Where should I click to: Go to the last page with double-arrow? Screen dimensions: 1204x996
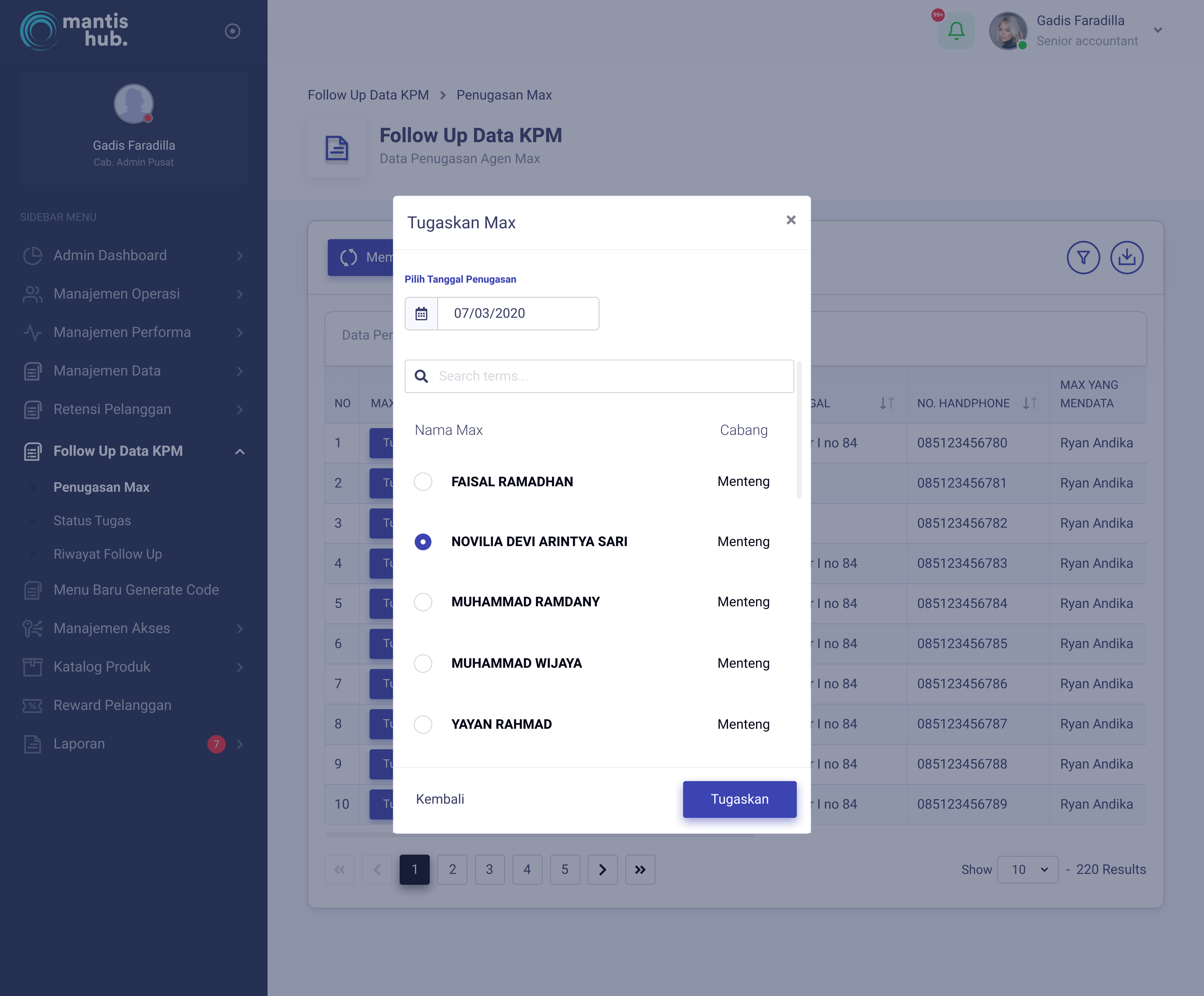[x=640, y=869]
